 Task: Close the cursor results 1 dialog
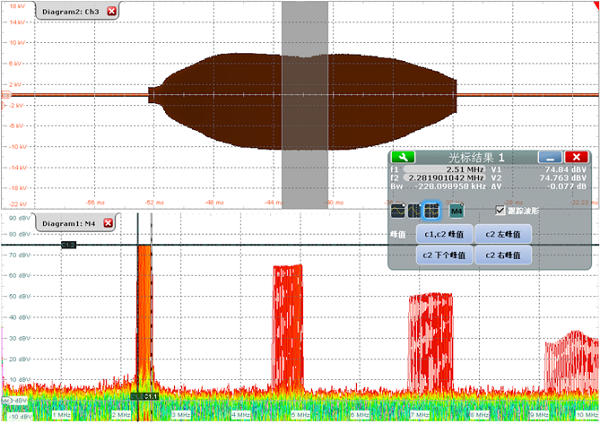pos(575,157)
